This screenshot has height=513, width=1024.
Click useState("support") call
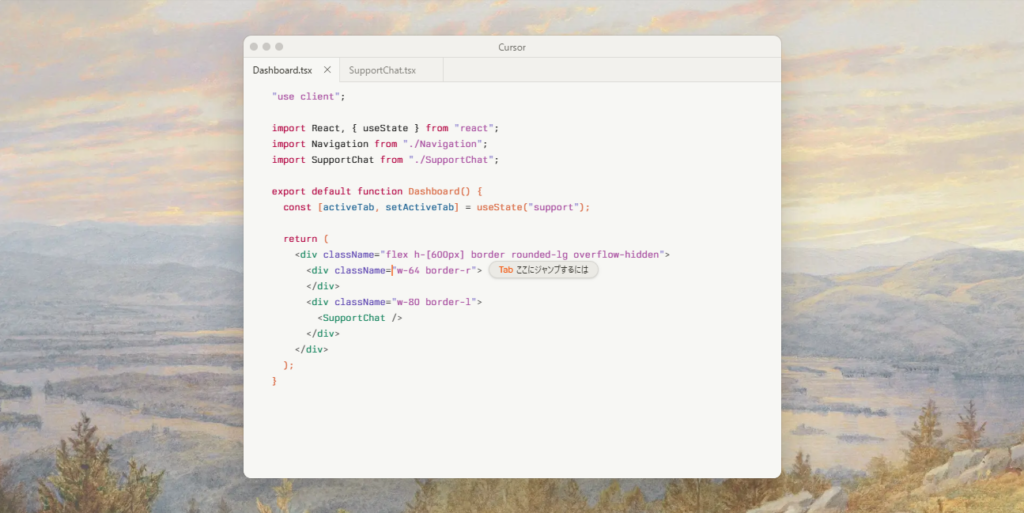(530, 208)
